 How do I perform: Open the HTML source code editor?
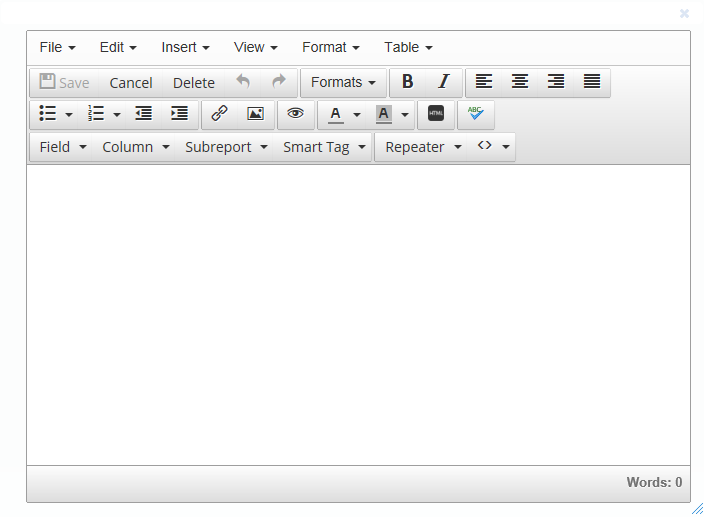coord(436,114)
